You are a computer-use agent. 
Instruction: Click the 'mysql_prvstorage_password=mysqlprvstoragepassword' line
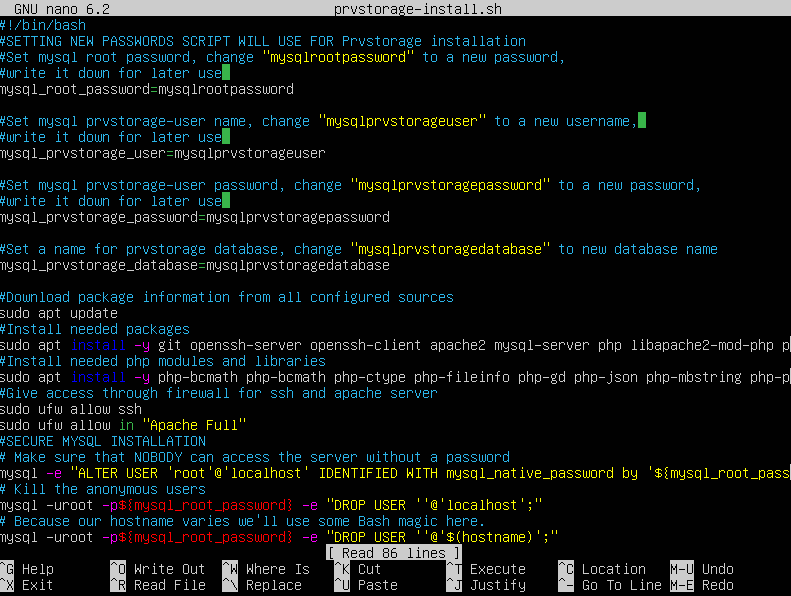click(x=195, y=217)
